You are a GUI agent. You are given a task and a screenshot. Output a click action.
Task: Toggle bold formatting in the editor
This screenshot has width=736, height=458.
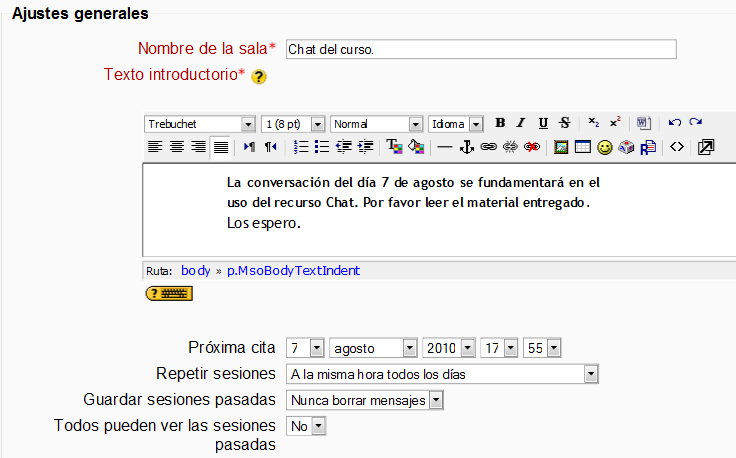(500, 123)
